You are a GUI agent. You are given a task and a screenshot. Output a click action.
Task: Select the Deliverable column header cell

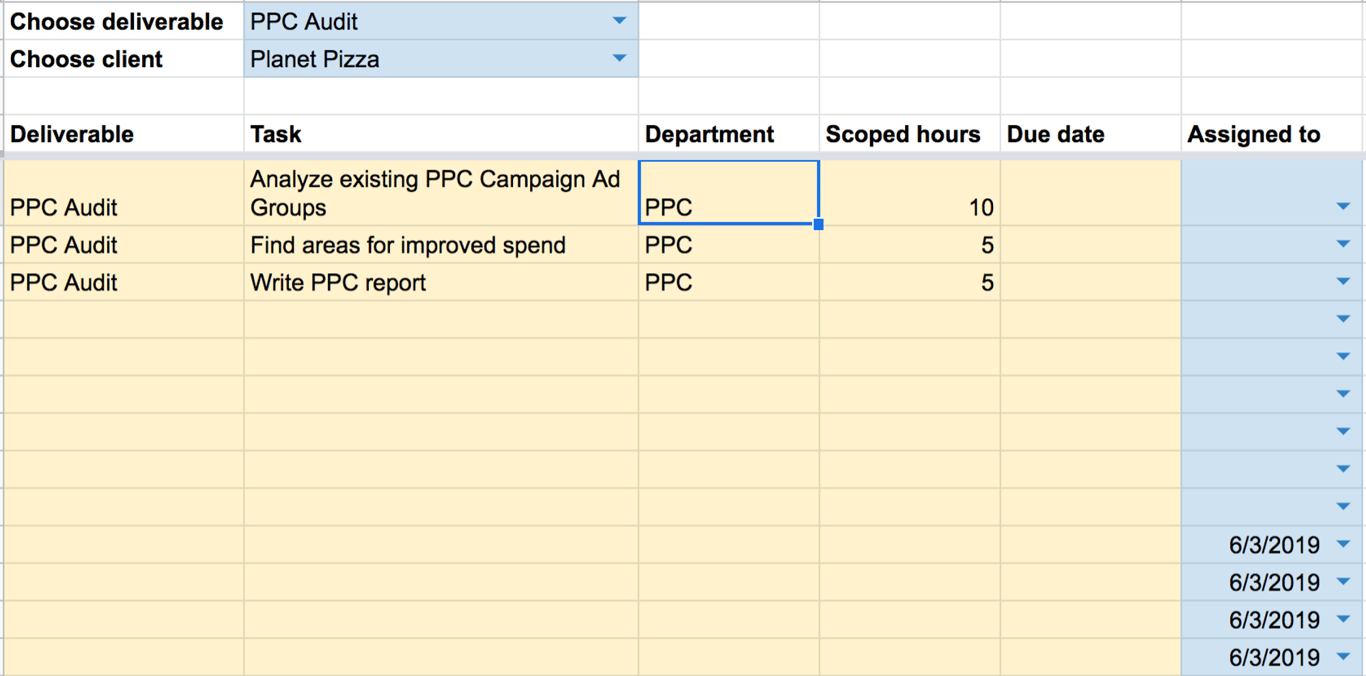123,135
